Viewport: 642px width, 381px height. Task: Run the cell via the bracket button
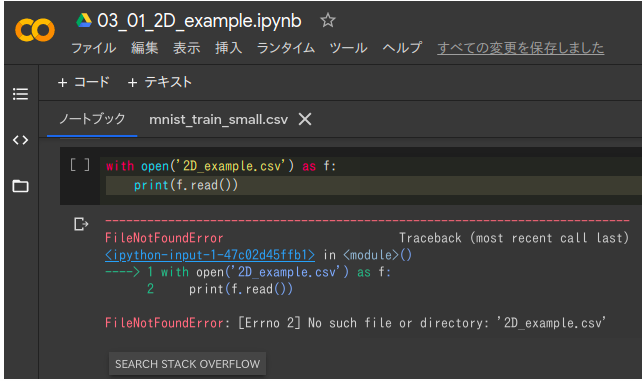click(x=80, y=165)
